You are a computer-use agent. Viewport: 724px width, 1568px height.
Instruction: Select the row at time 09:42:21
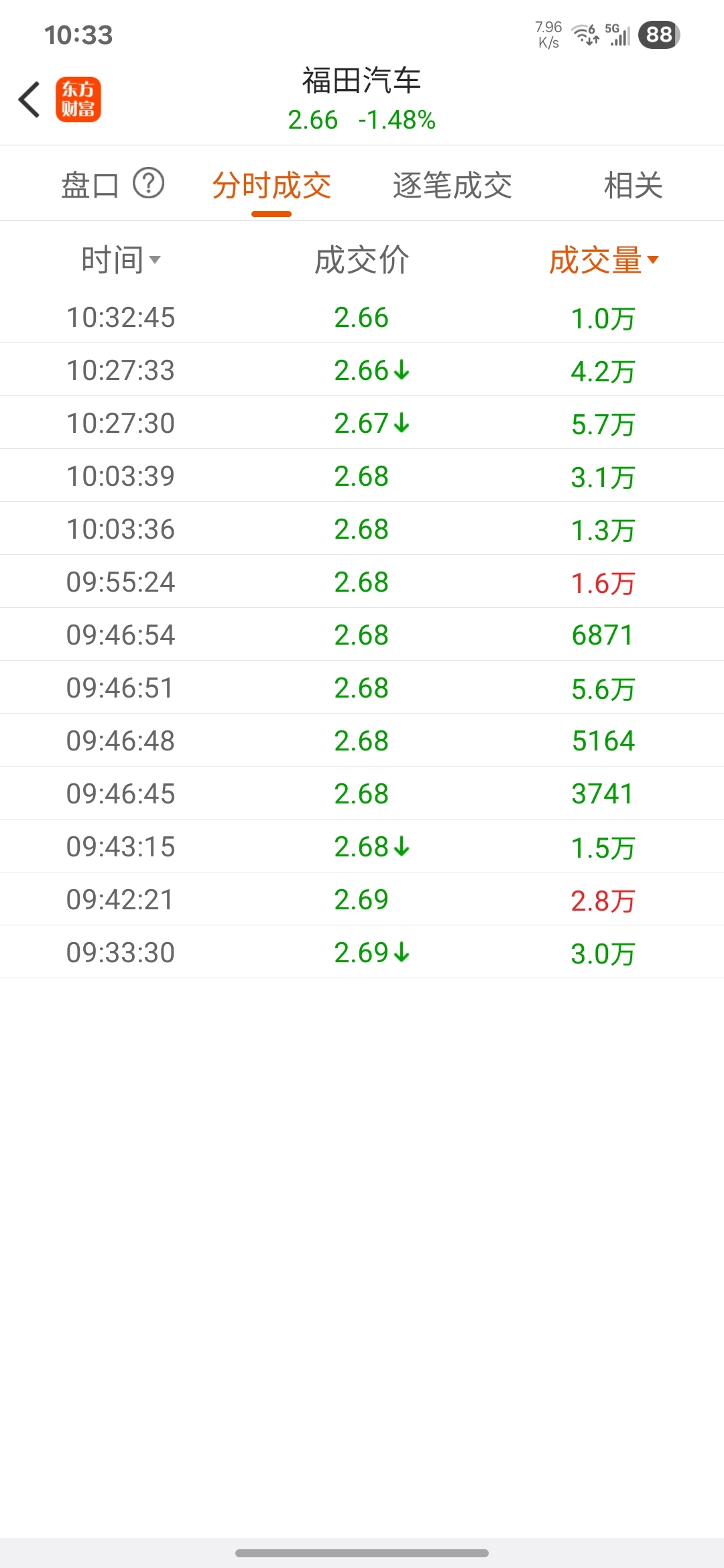362,899
